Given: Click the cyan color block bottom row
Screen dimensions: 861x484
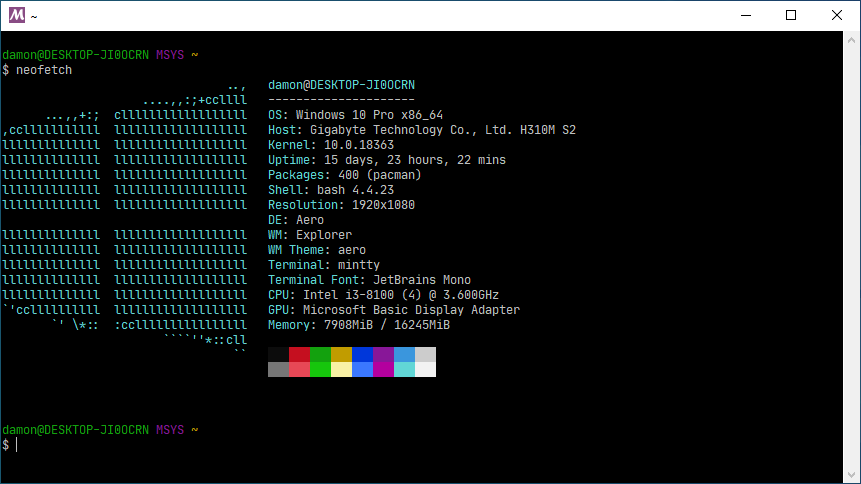Looking at the screenshot, I should (x=404, y=369).
